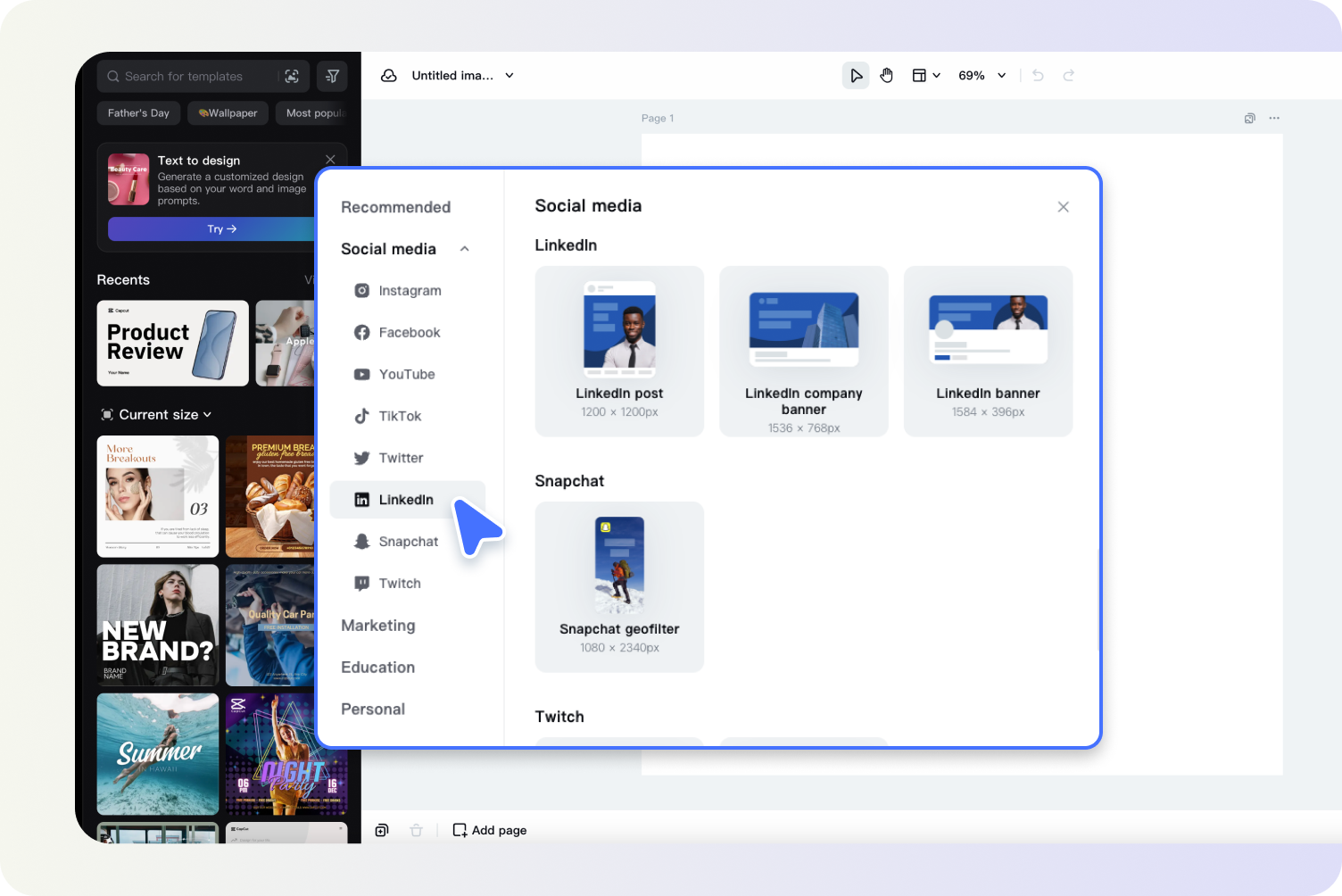The width and height of the screenshot is (1342, 896).
Task: Select YouTube from the sidebar list
Action: 406,375
